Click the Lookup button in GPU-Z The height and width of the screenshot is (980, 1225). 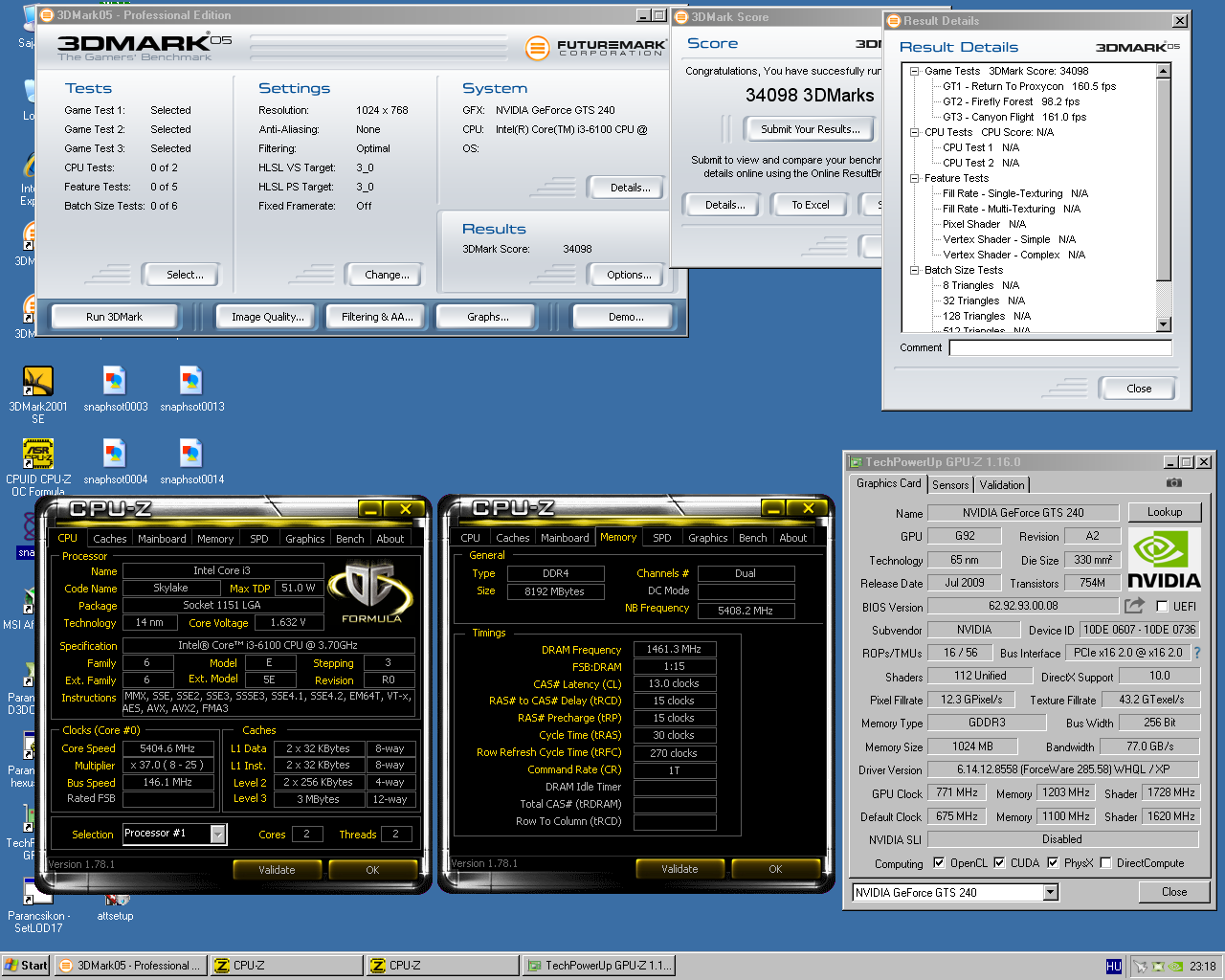pyautogui.click(x=1165, y=512)
